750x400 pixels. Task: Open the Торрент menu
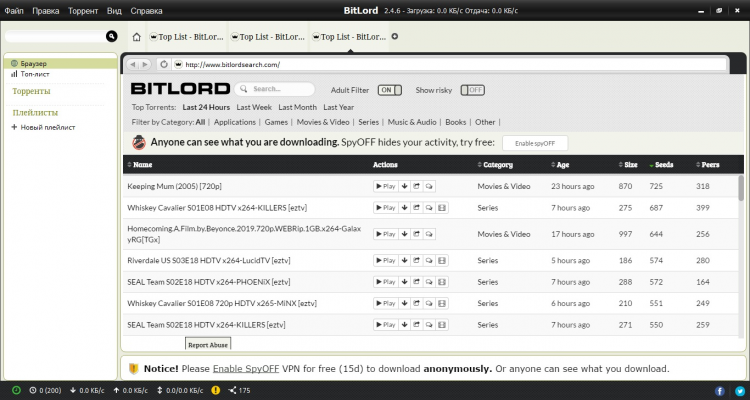(x=83, y=11)
